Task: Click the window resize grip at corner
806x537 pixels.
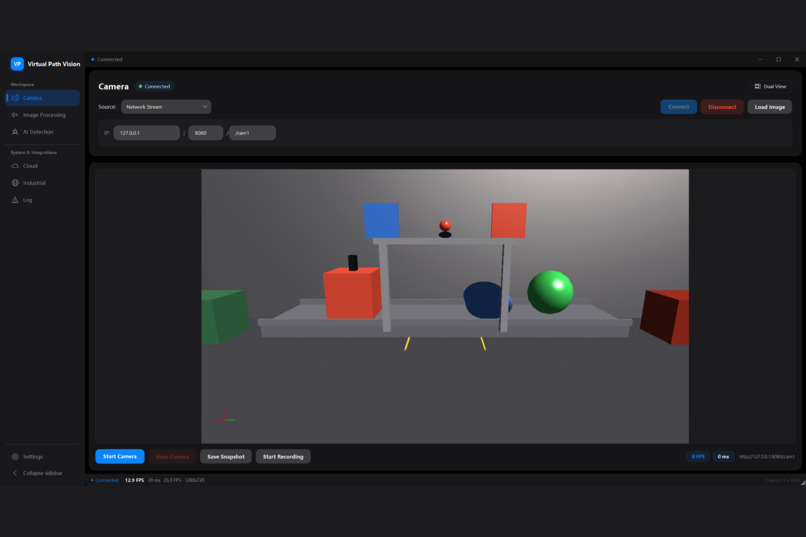Action: (x=802, y=482)
